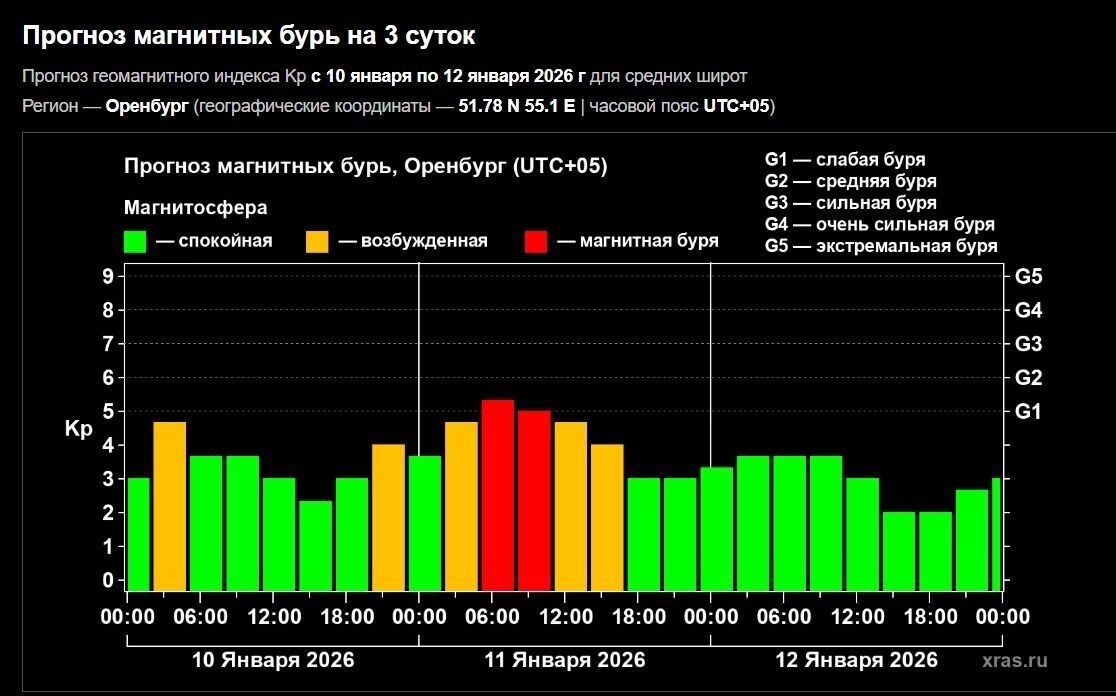Click coordinates text '51.78 N 55.1 E'
1116x696 pixels.
516,106
